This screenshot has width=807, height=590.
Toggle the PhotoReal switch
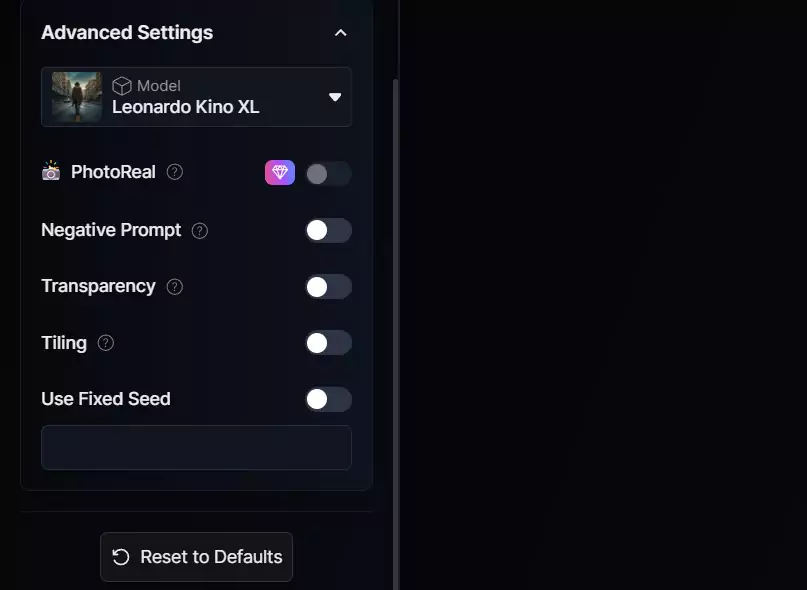click(x=328, y=173)
